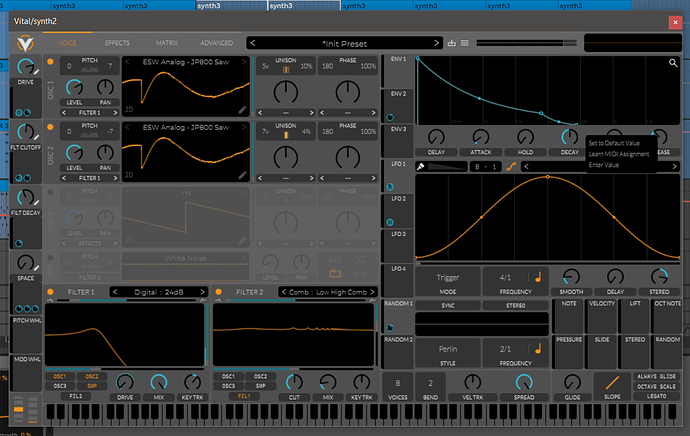Click the magnifier icon in the envelope display

674,63
